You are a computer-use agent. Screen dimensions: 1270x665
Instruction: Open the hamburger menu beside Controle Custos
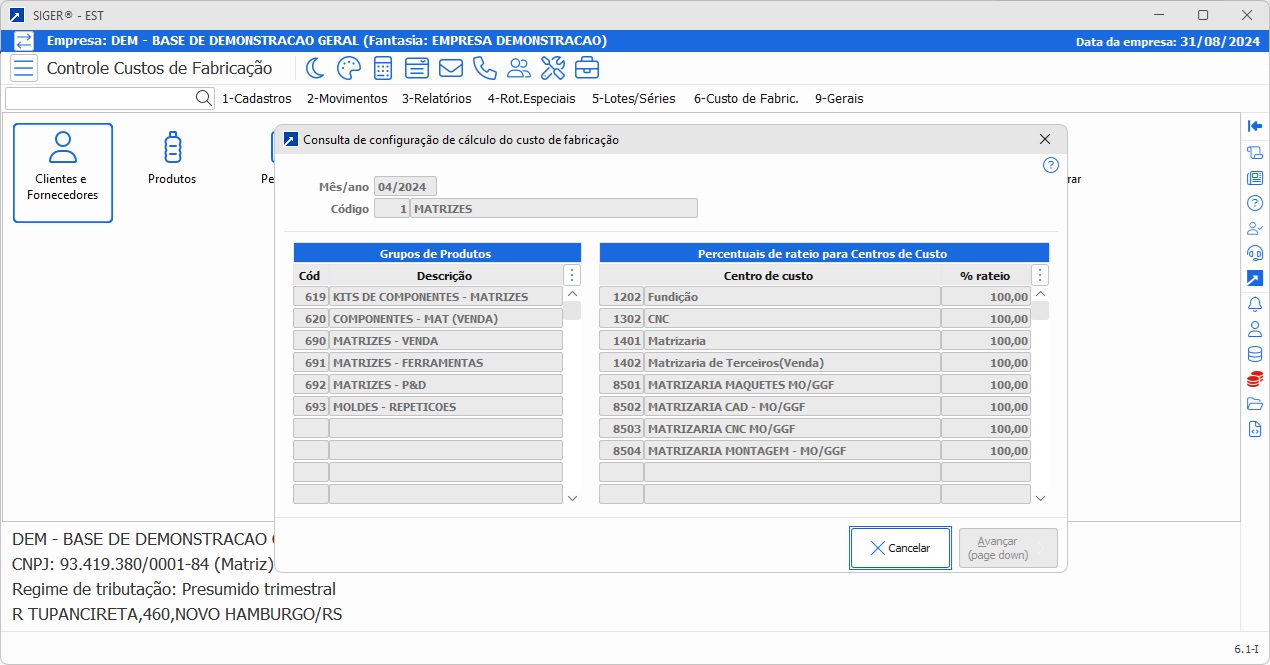coord(25,68)
